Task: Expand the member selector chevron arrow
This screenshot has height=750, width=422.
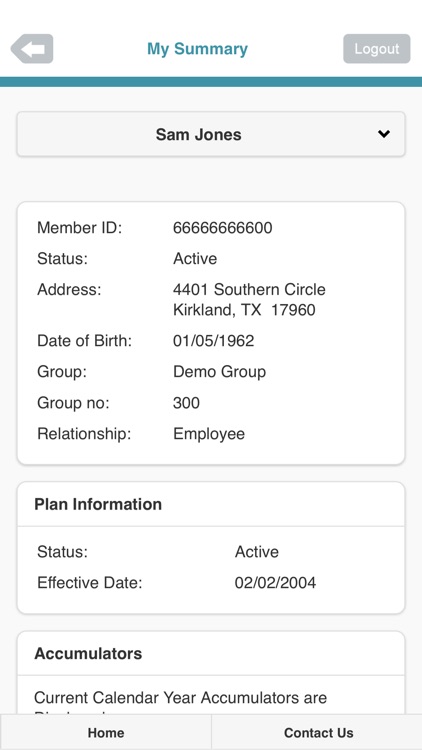Action: pos(384,134)
